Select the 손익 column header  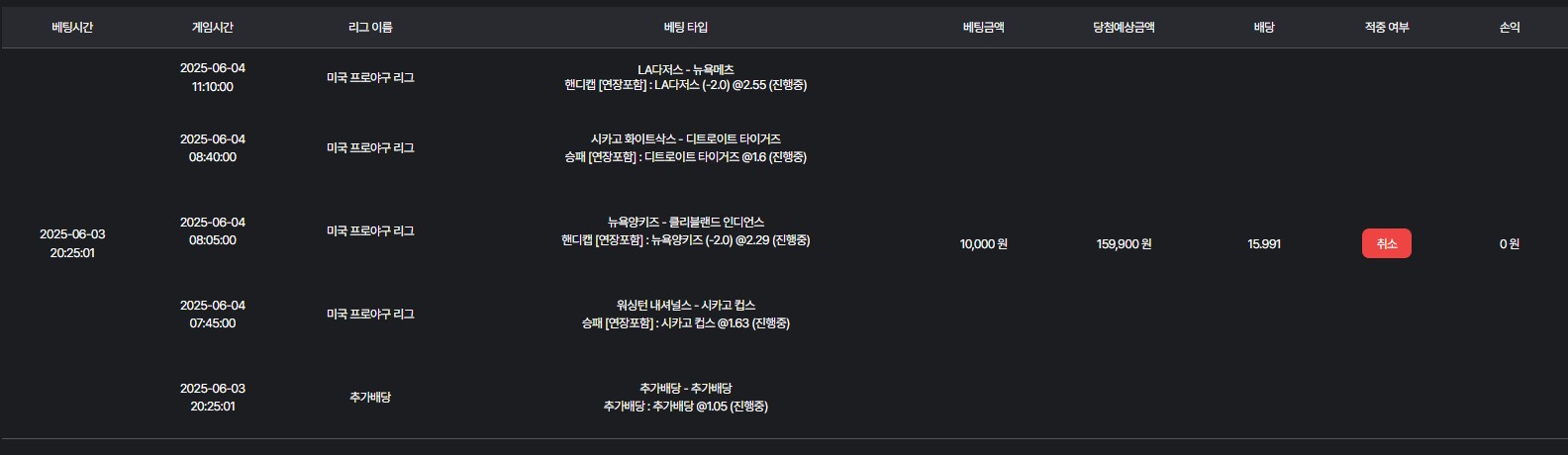[x=1509, y=28]
